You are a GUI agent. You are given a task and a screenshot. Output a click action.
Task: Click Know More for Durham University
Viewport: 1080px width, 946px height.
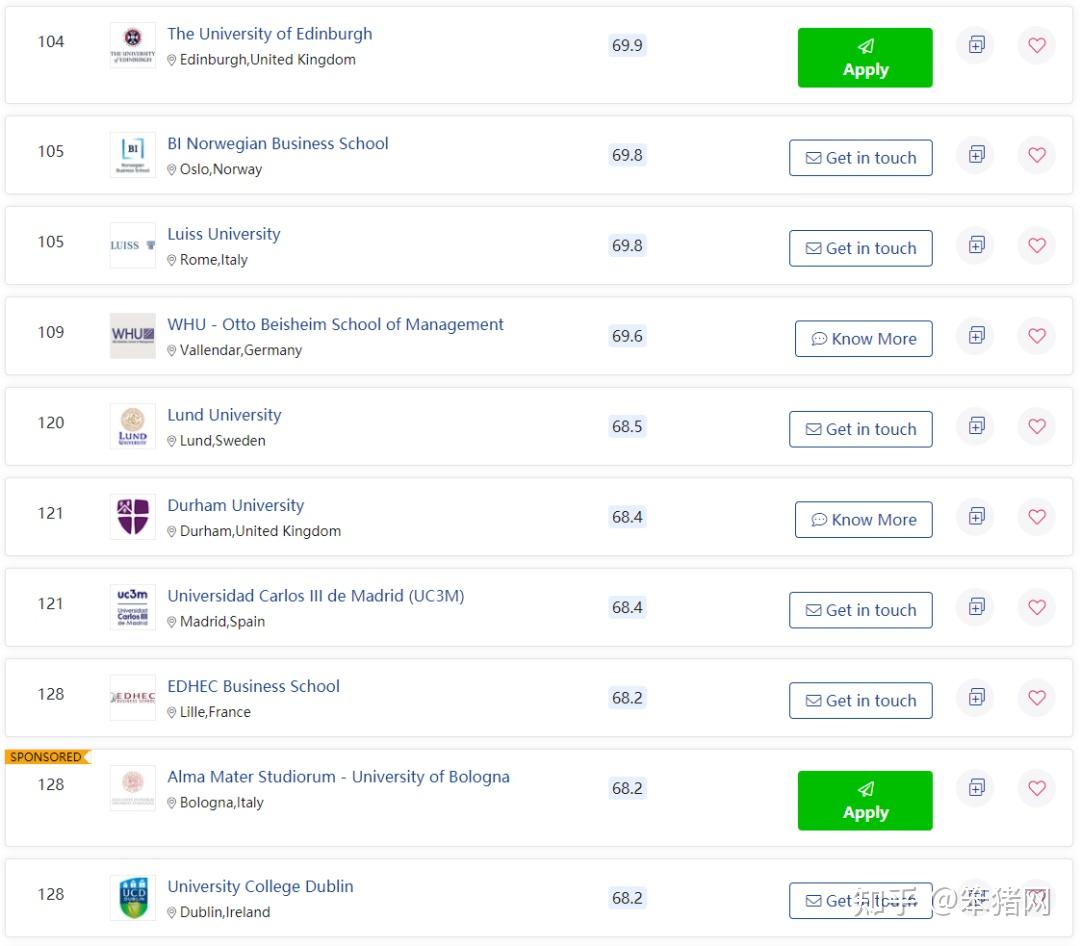pos(863,519)
